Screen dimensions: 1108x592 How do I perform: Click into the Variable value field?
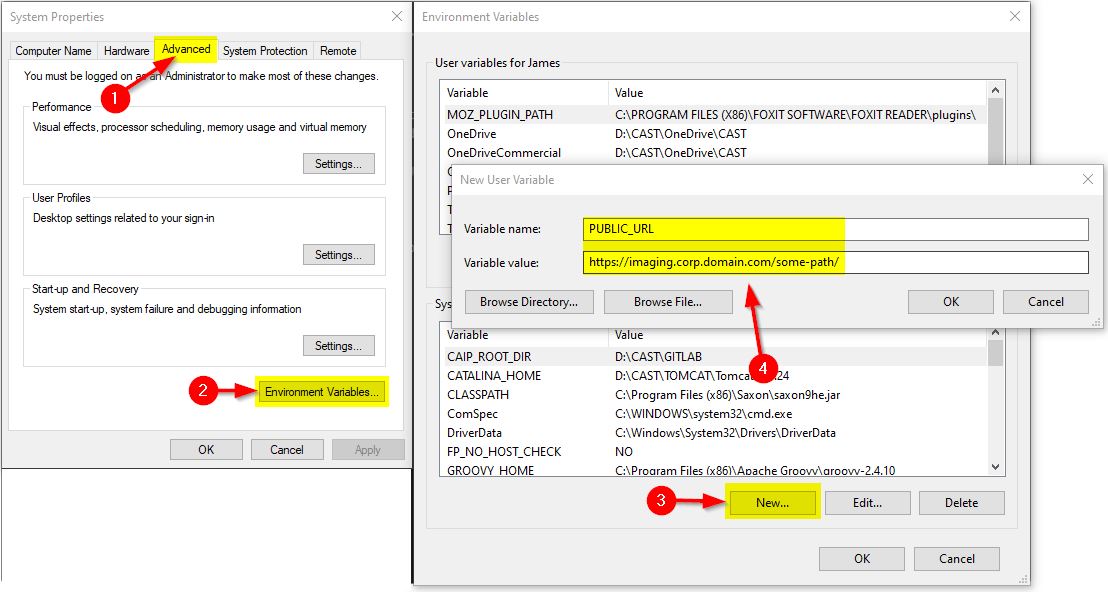836,263
